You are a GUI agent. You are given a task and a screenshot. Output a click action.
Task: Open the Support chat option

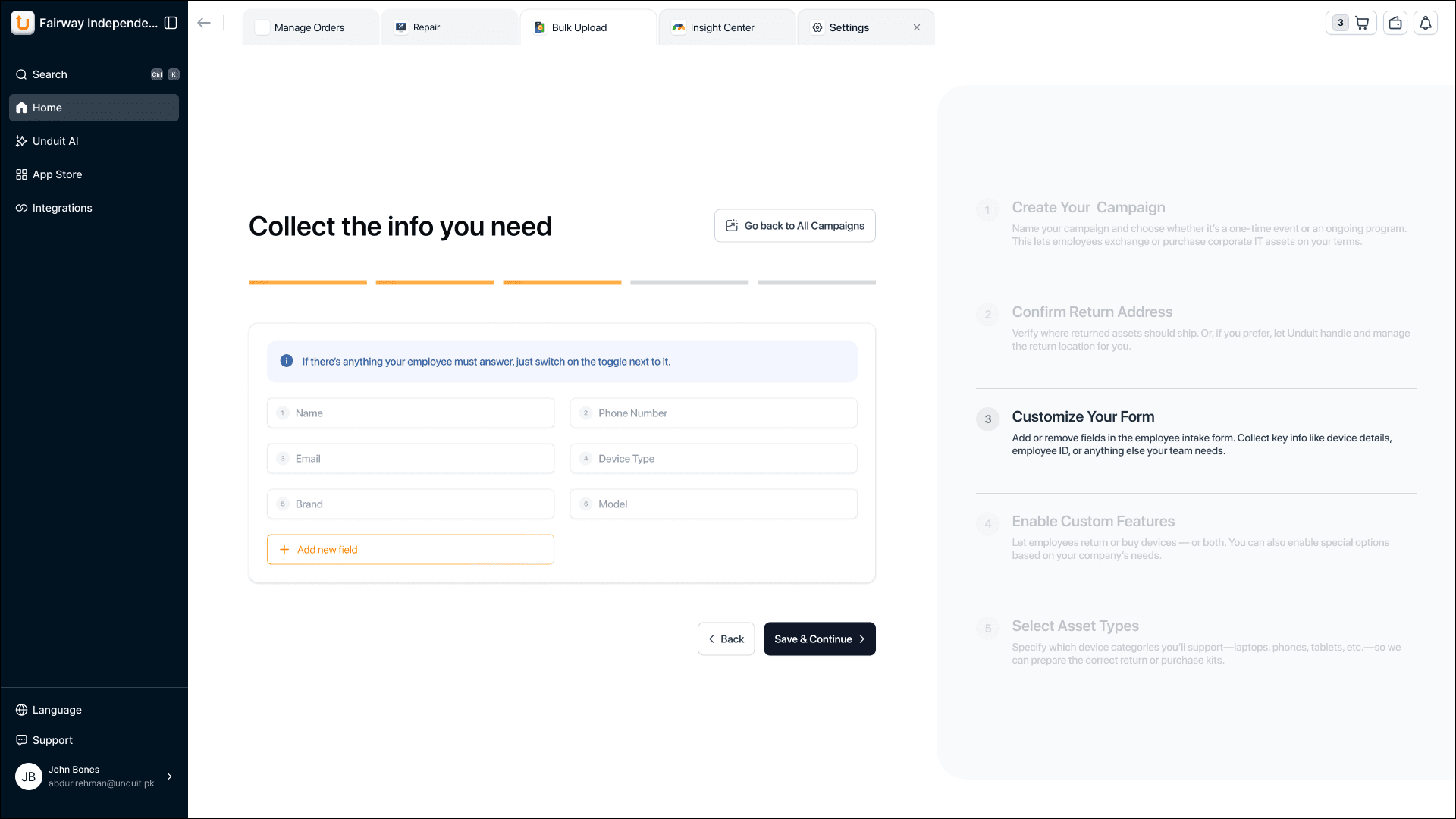pyautogui.click(x=52, y=739)
